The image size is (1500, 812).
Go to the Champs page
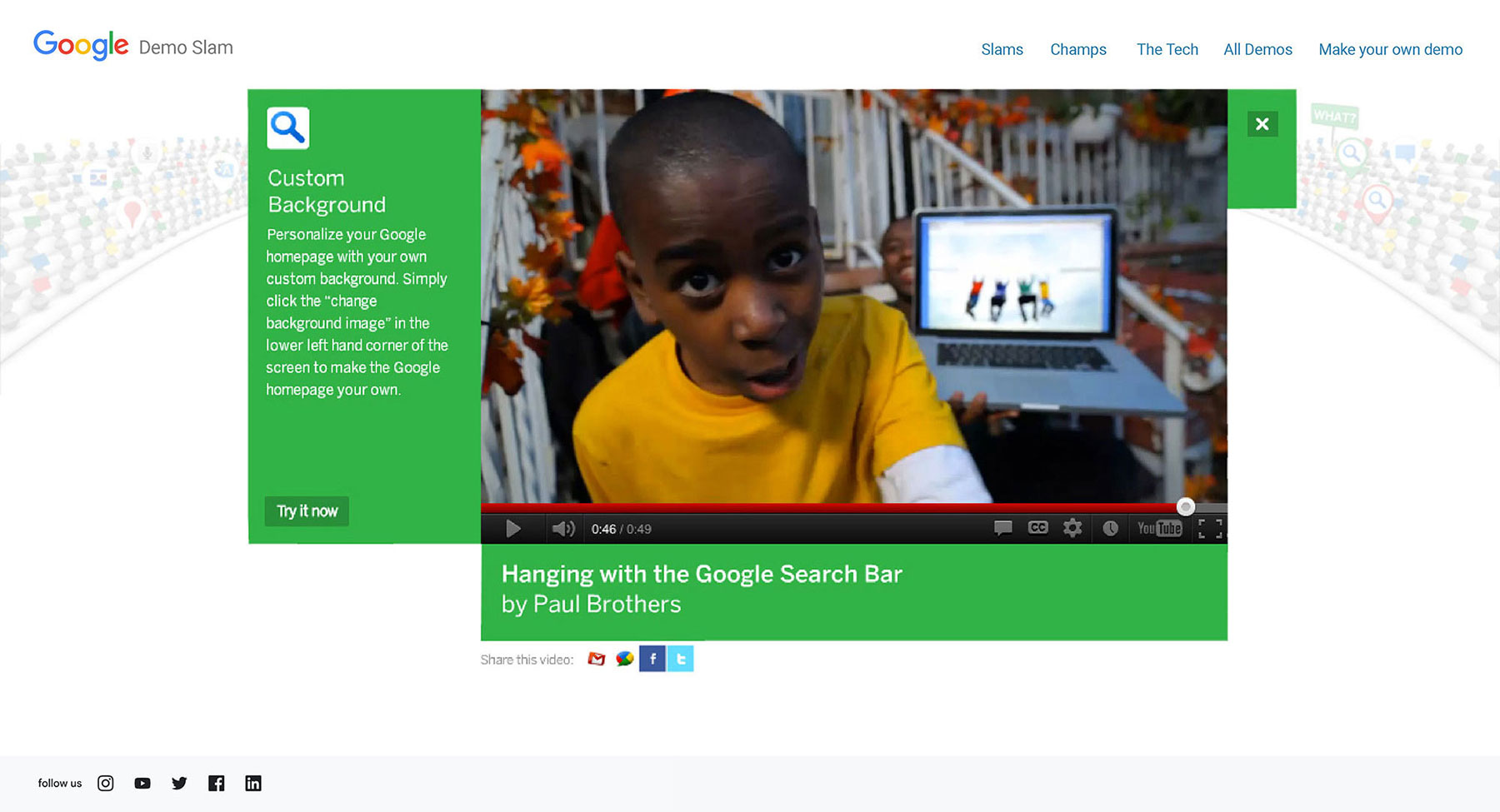click(1077, 49)
